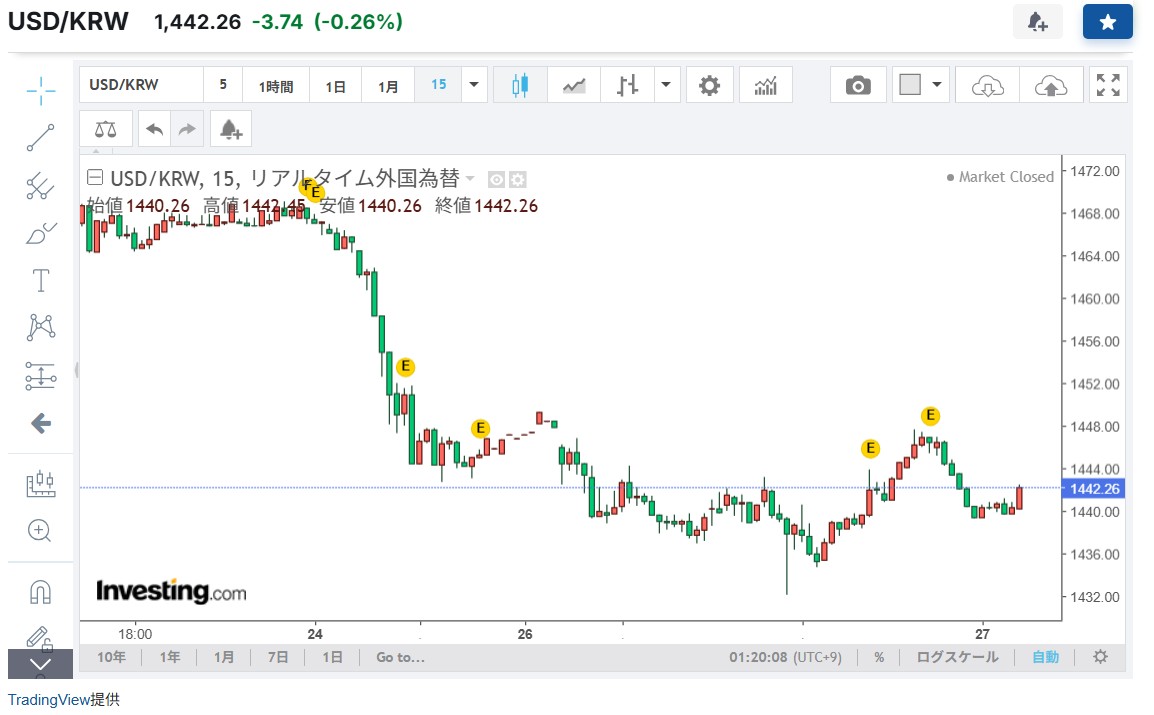Select the text annotation tool
Image resolution: width=1154 pixels, height=715 pixels.
[x=41, y=280]
